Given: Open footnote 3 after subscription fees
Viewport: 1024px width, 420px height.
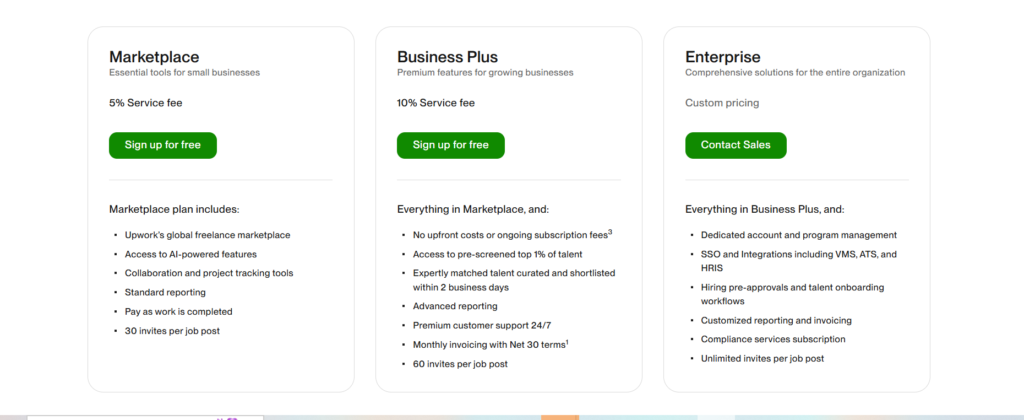Looking at the screenshot, I should (610, 231).
